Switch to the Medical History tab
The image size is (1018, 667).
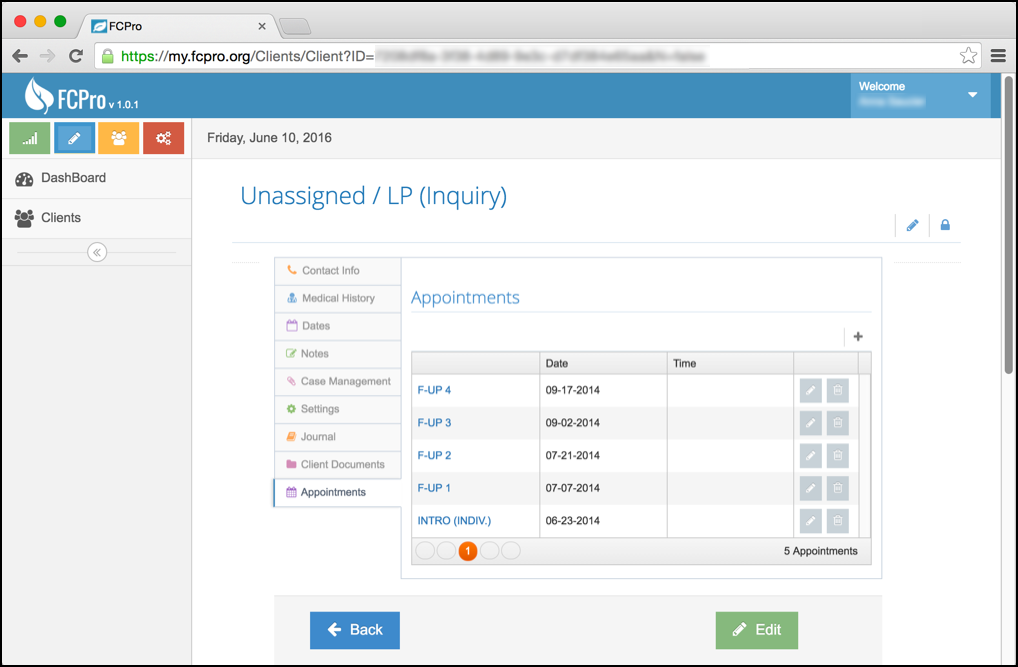[338, 298]
